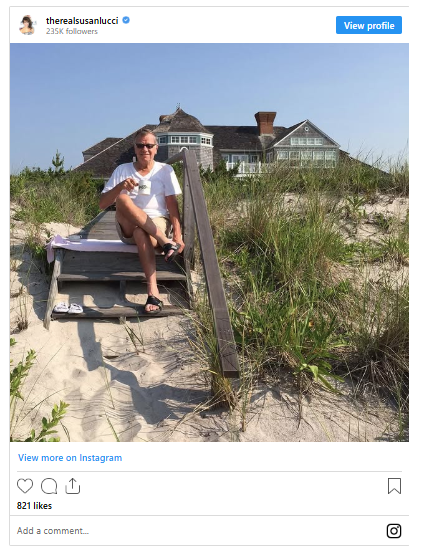Screen dimensions: 433x558
Task: Save the post with the bookmark icon
Action: 394,486
